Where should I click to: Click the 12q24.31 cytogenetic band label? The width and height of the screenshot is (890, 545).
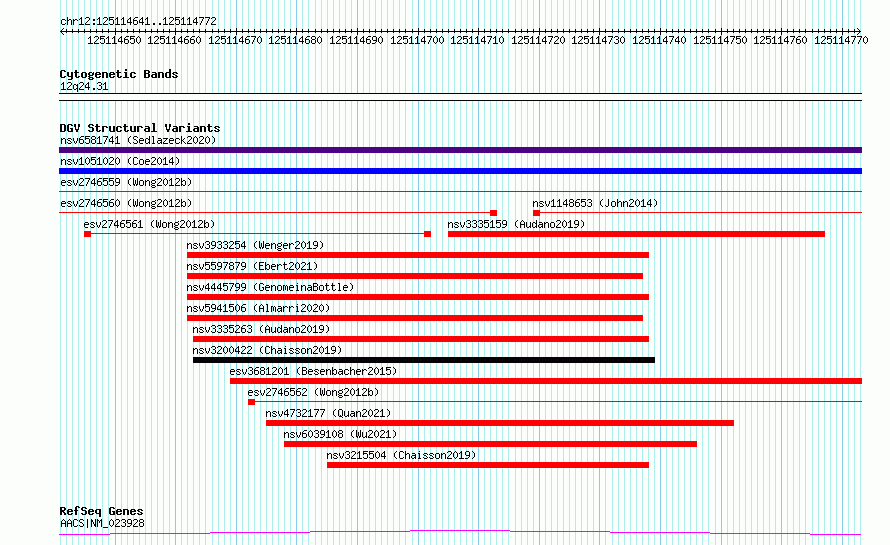tap(84, 86)
